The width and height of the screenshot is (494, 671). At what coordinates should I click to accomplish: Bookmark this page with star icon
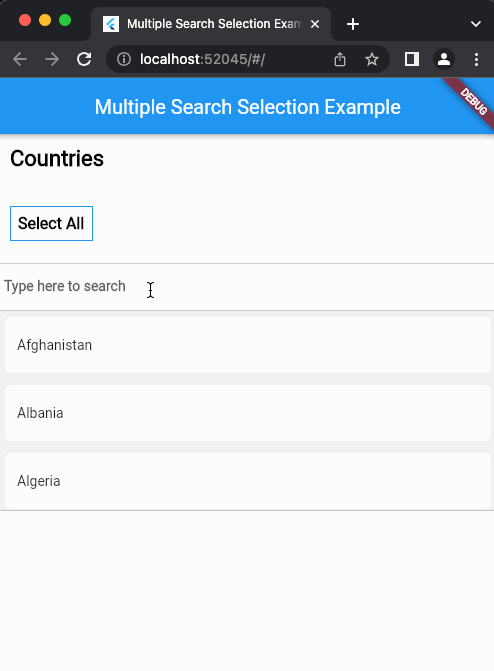click(x=372, y=59)
